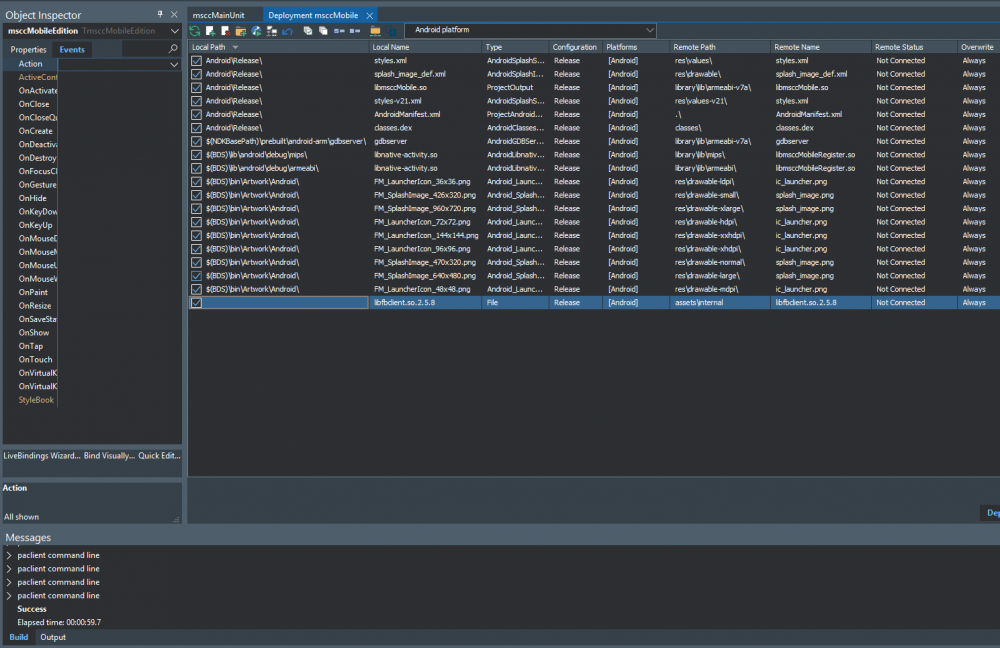Toggle the libmsccMobile.so row checkbox

coord(196,87)
